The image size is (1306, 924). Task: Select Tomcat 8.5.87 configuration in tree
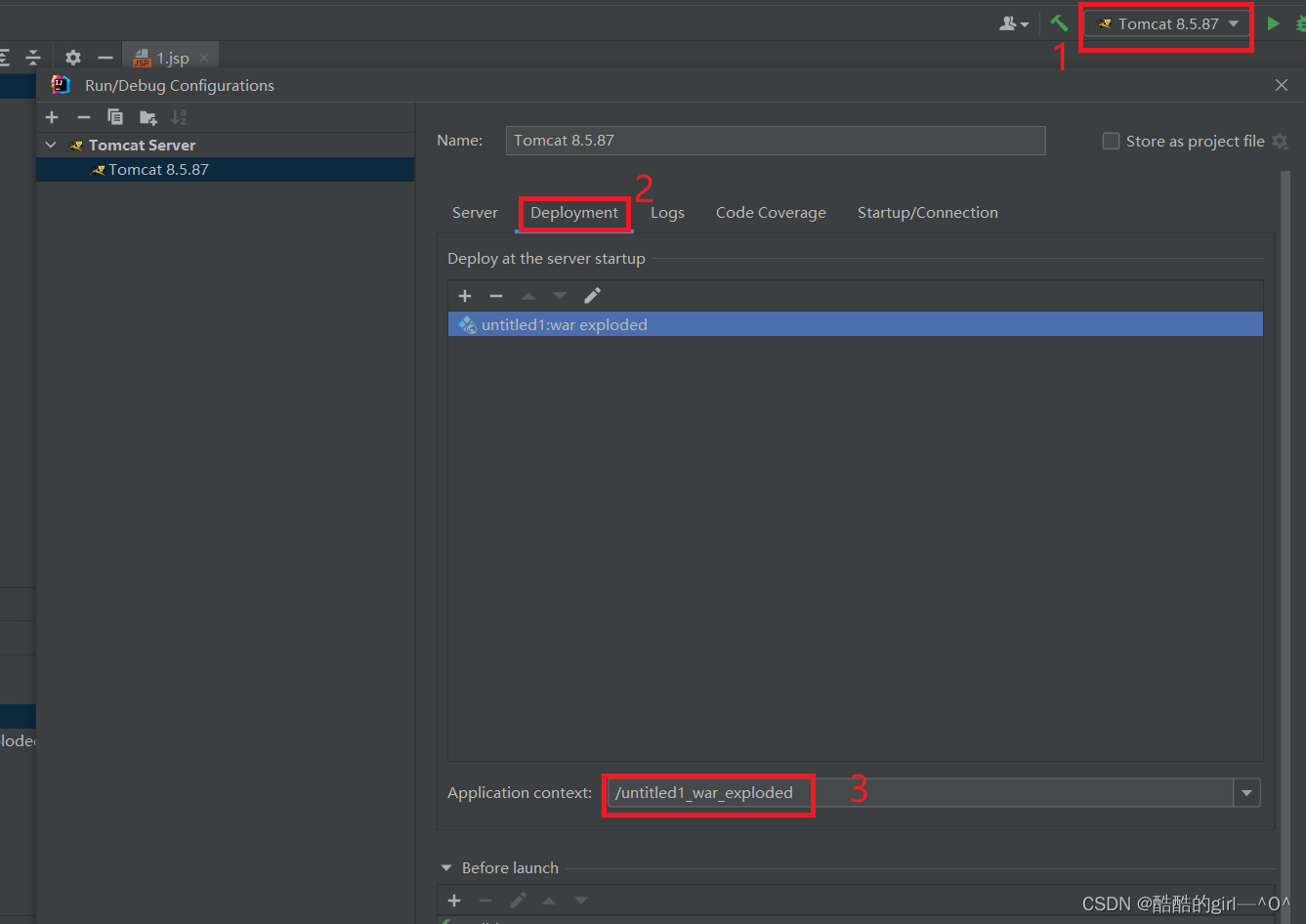[225, 170]
